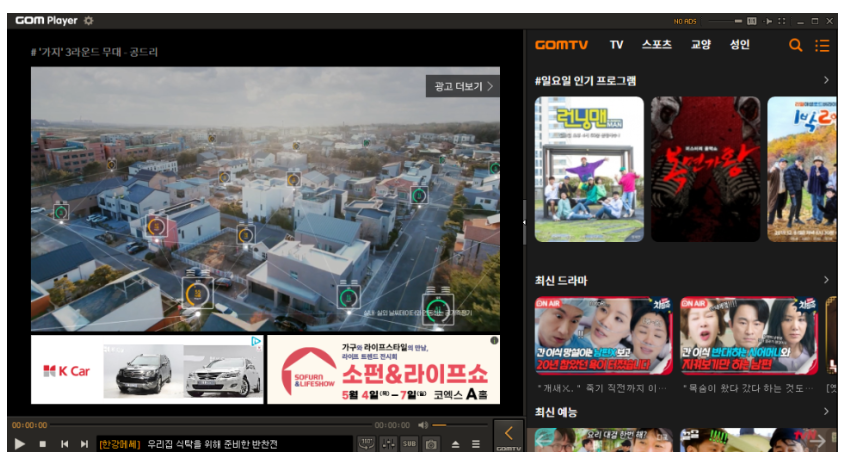Select the 교양 tab
Screen dimensions: 844x460
pyautogui.click(x=701, y=45)
